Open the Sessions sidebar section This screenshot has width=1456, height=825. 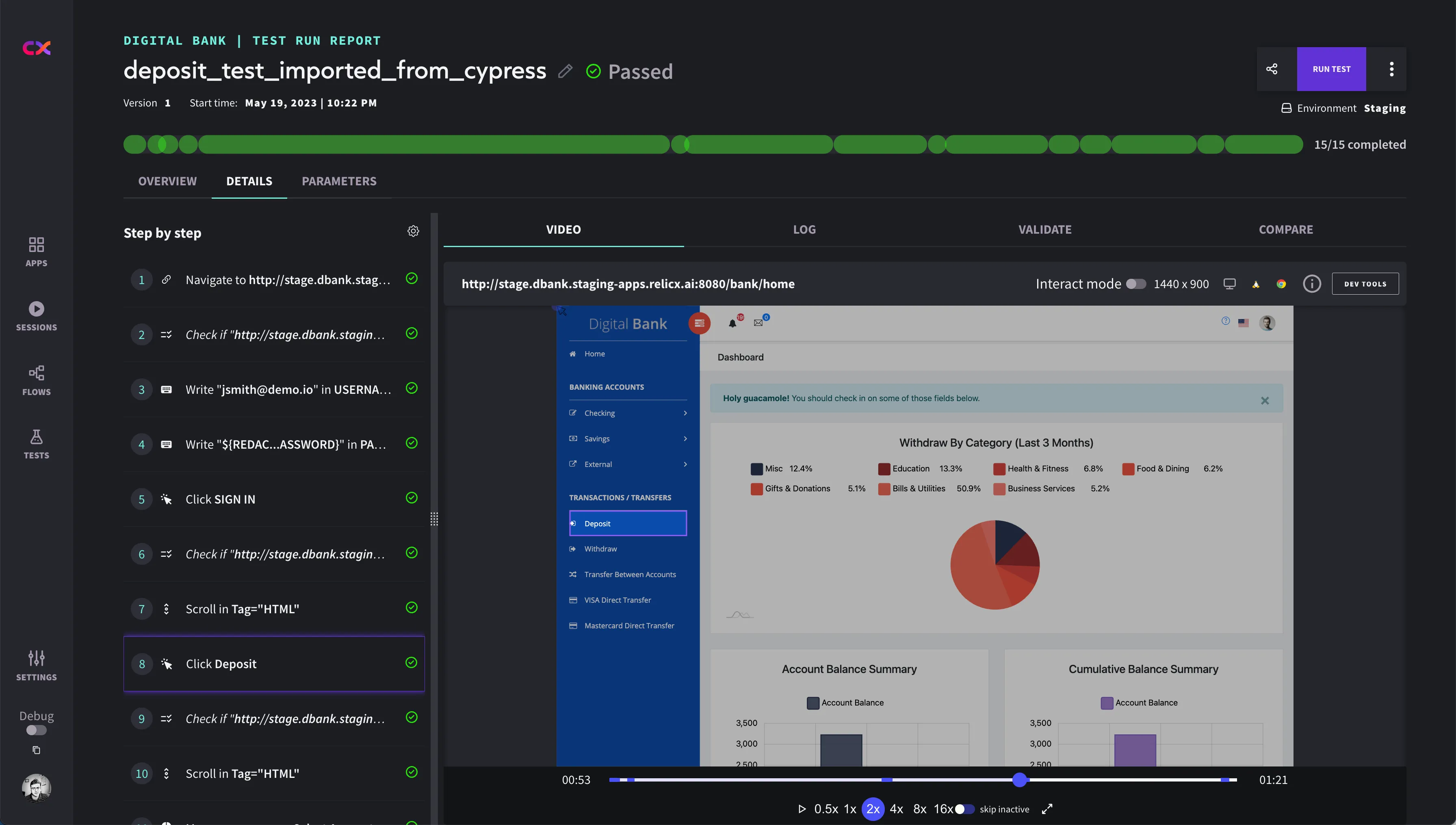[x=36, y=316]
